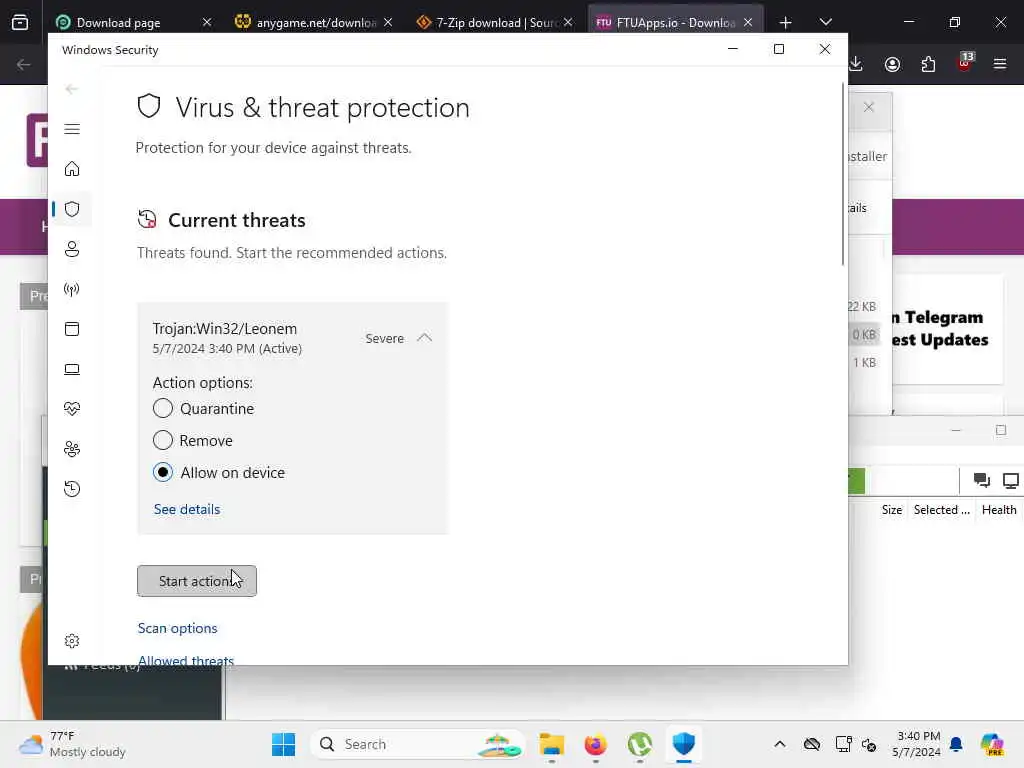Open Device security laptop icon

click(72, 370)
